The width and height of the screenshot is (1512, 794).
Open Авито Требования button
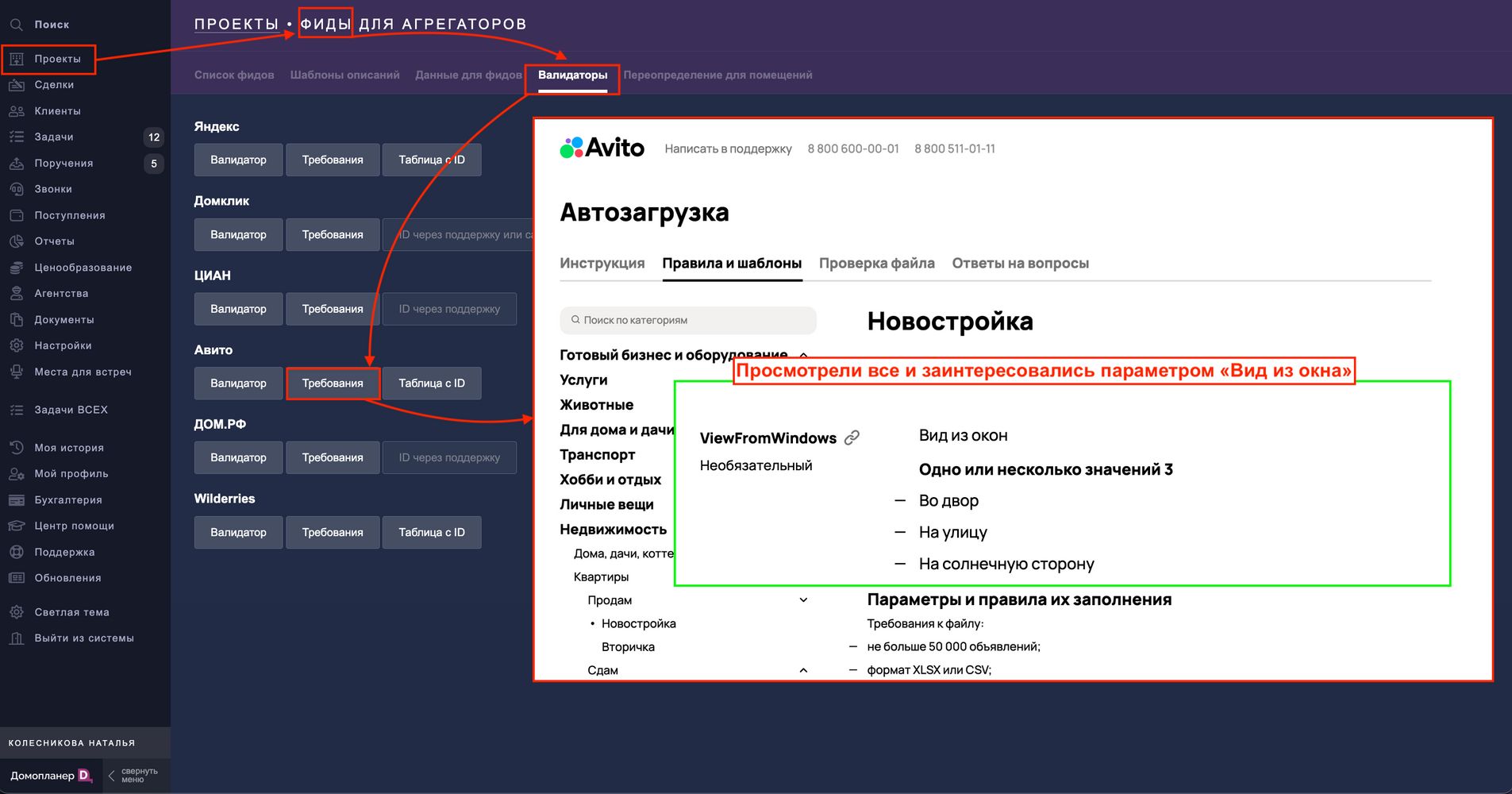pyautogui.click(x=333, y=383)
